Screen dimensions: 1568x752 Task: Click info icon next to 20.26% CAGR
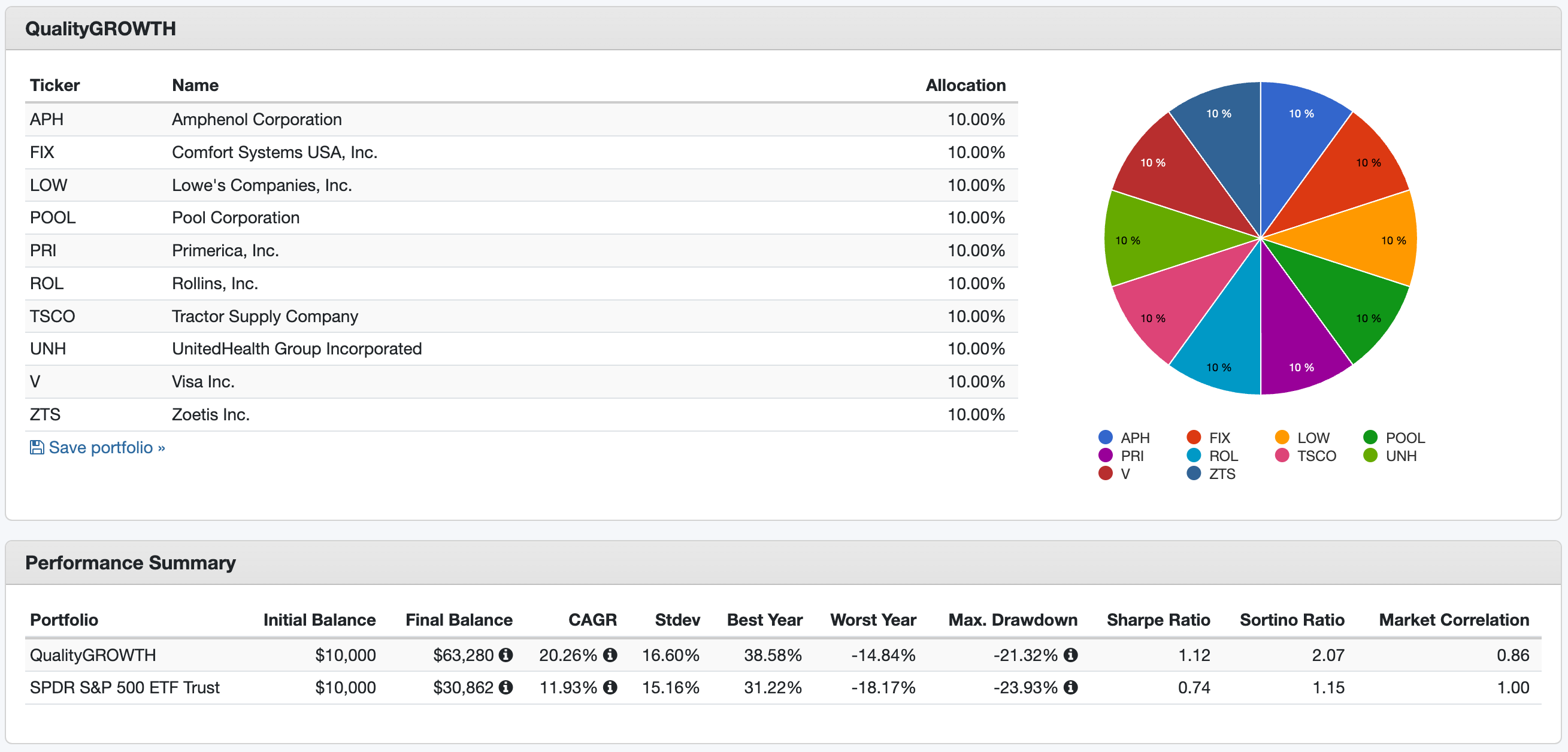610,654
